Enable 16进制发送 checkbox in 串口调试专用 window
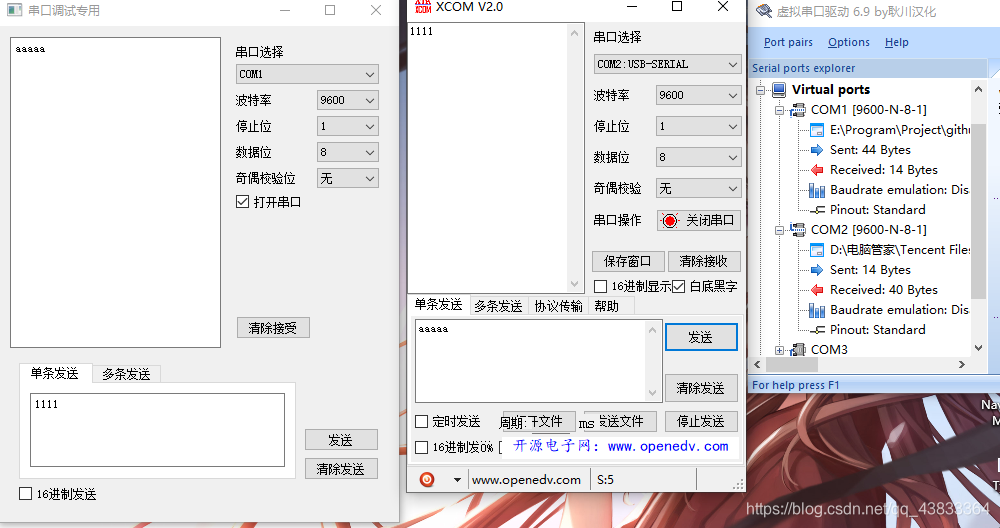This screenshot has width=1000, height=528. coord(26,494)
